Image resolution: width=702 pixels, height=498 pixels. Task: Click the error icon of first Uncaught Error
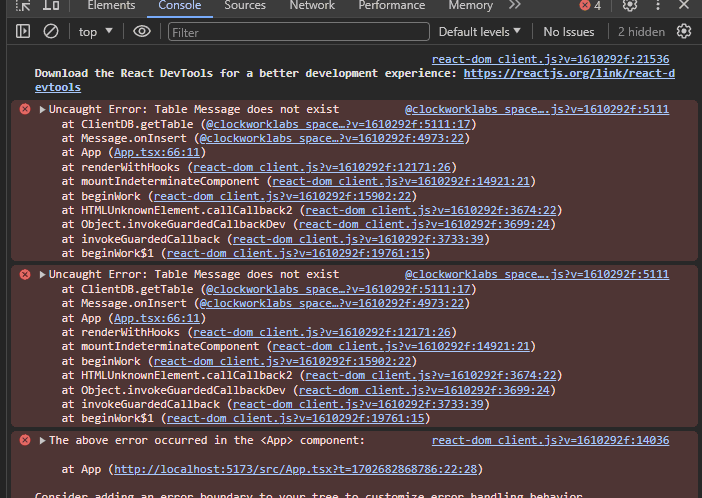tap(25, 109)
